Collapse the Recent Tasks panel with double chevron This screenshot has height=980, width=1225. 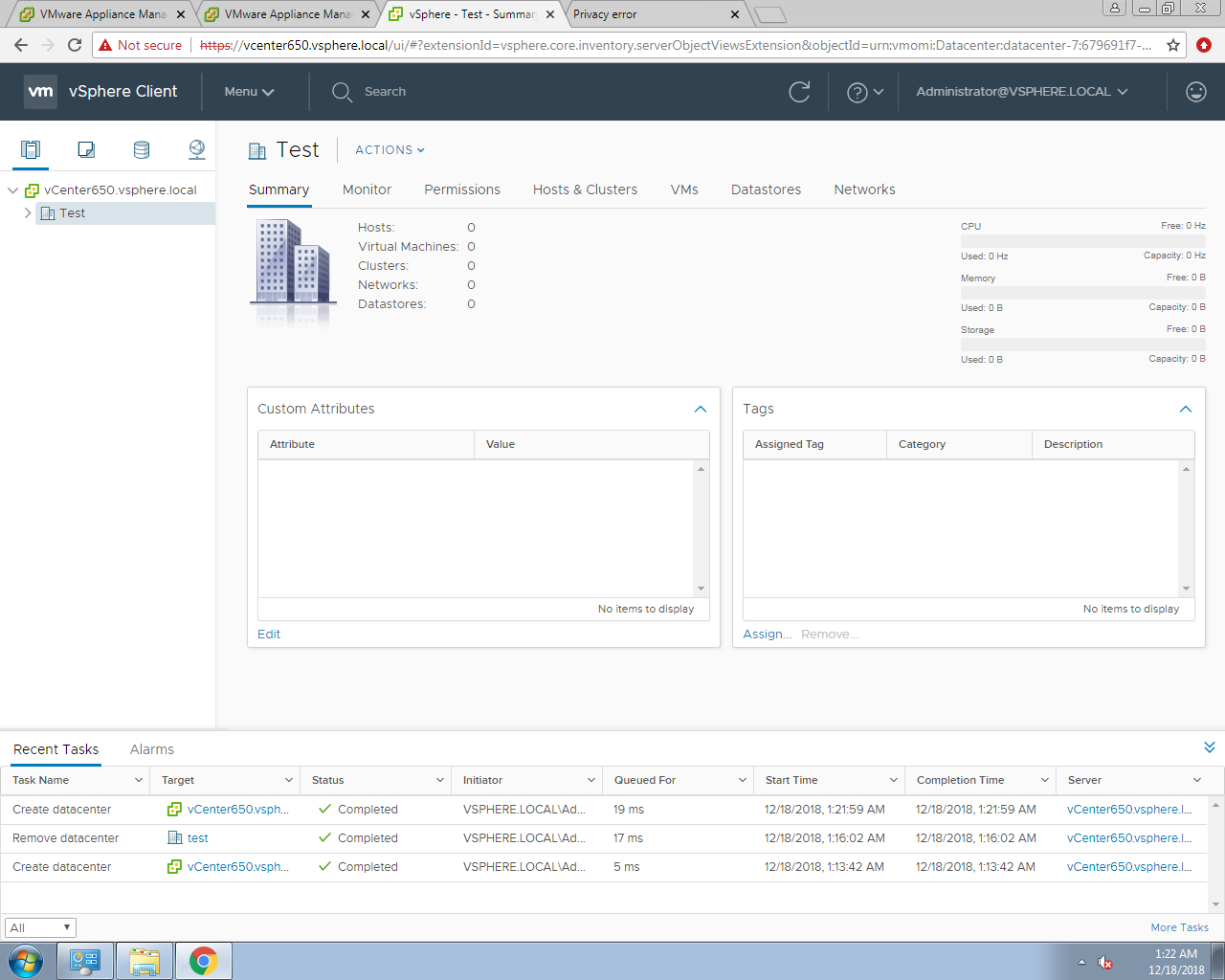[1210, 747]
